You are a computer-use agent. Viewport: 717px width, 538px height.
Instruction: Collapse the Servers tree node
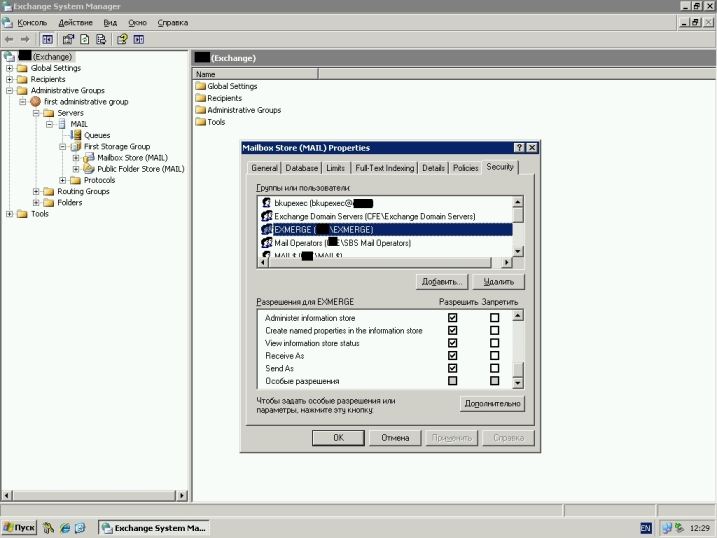coord(36,113)
